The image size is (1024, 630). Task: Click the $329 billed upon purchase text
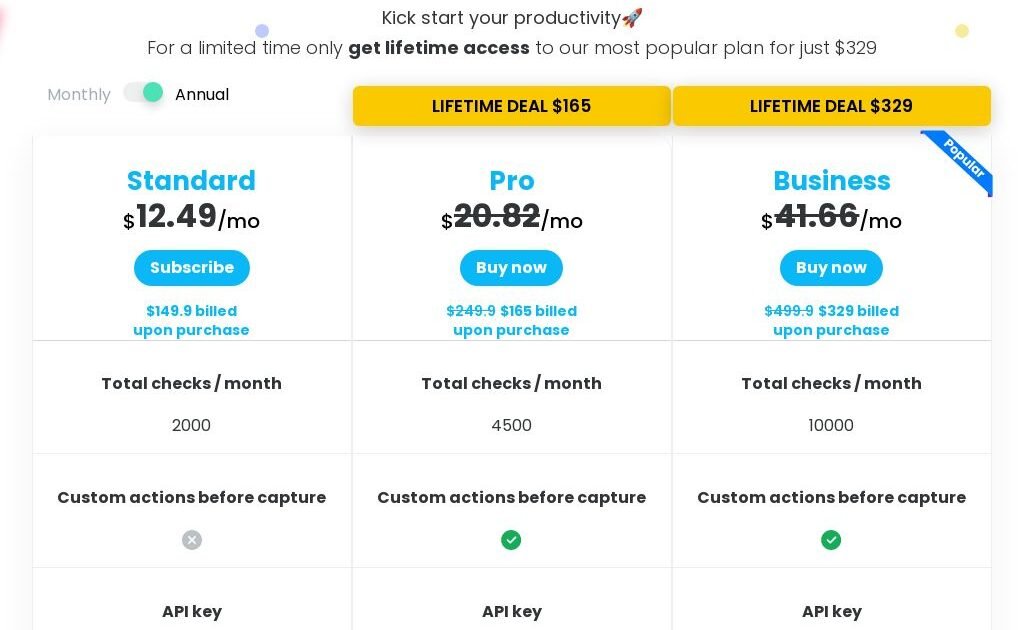point(831,320)
